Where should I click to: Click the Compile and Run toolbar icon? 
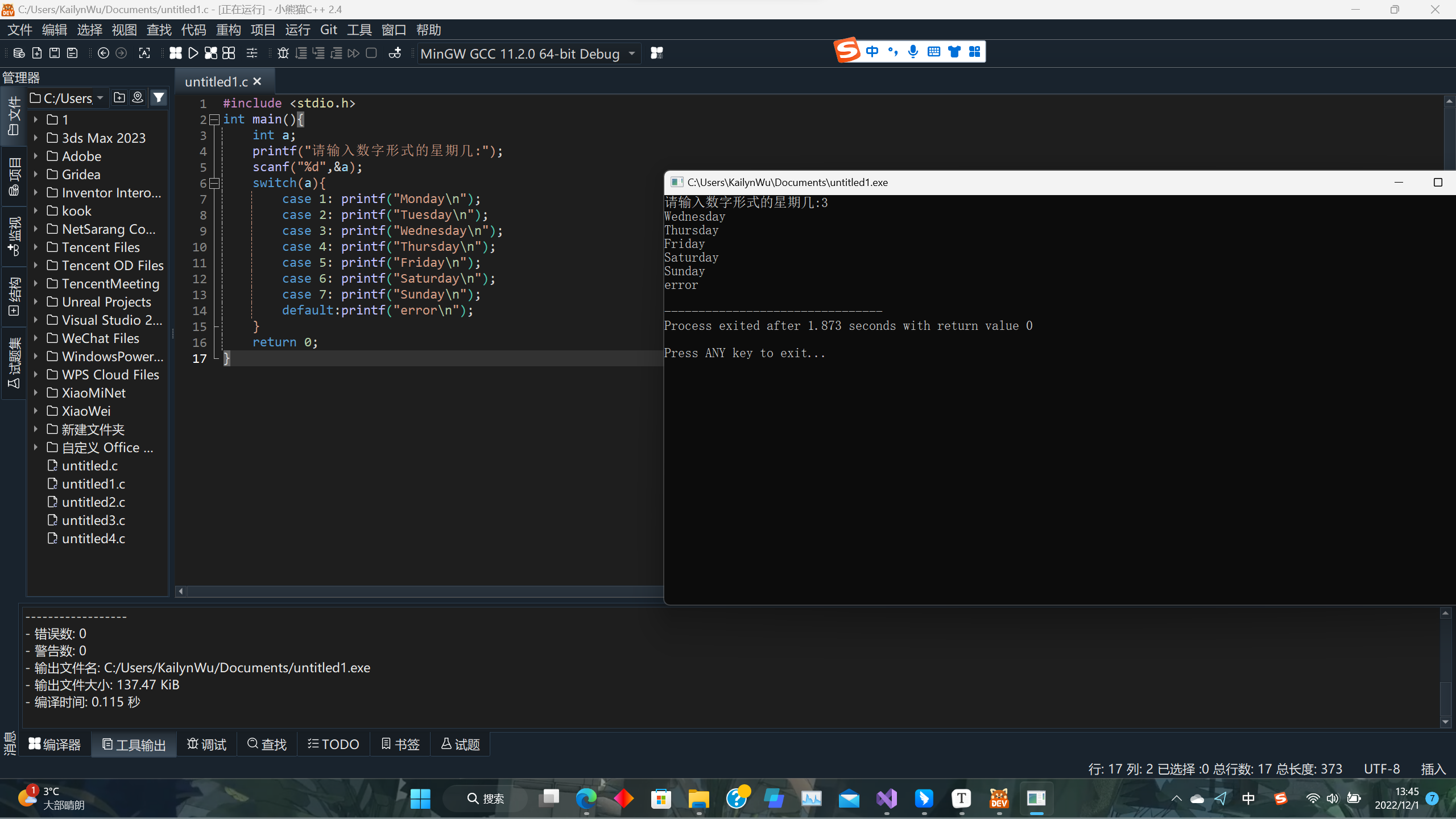(211, 53)
